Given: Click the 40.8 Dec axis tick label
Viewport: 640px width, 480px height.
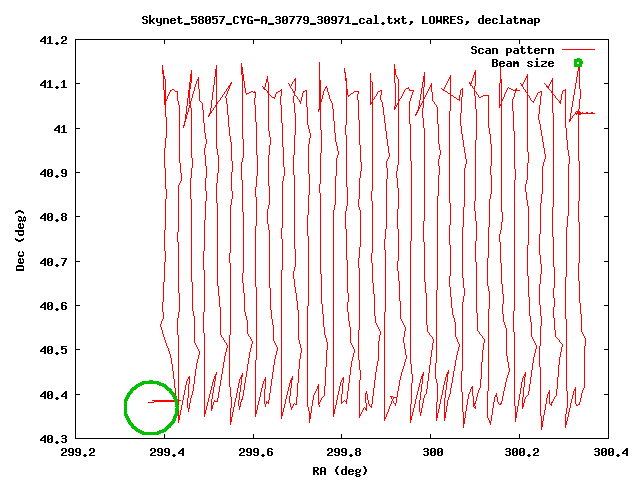Looking at the screenshot, I should pos(53,217).
